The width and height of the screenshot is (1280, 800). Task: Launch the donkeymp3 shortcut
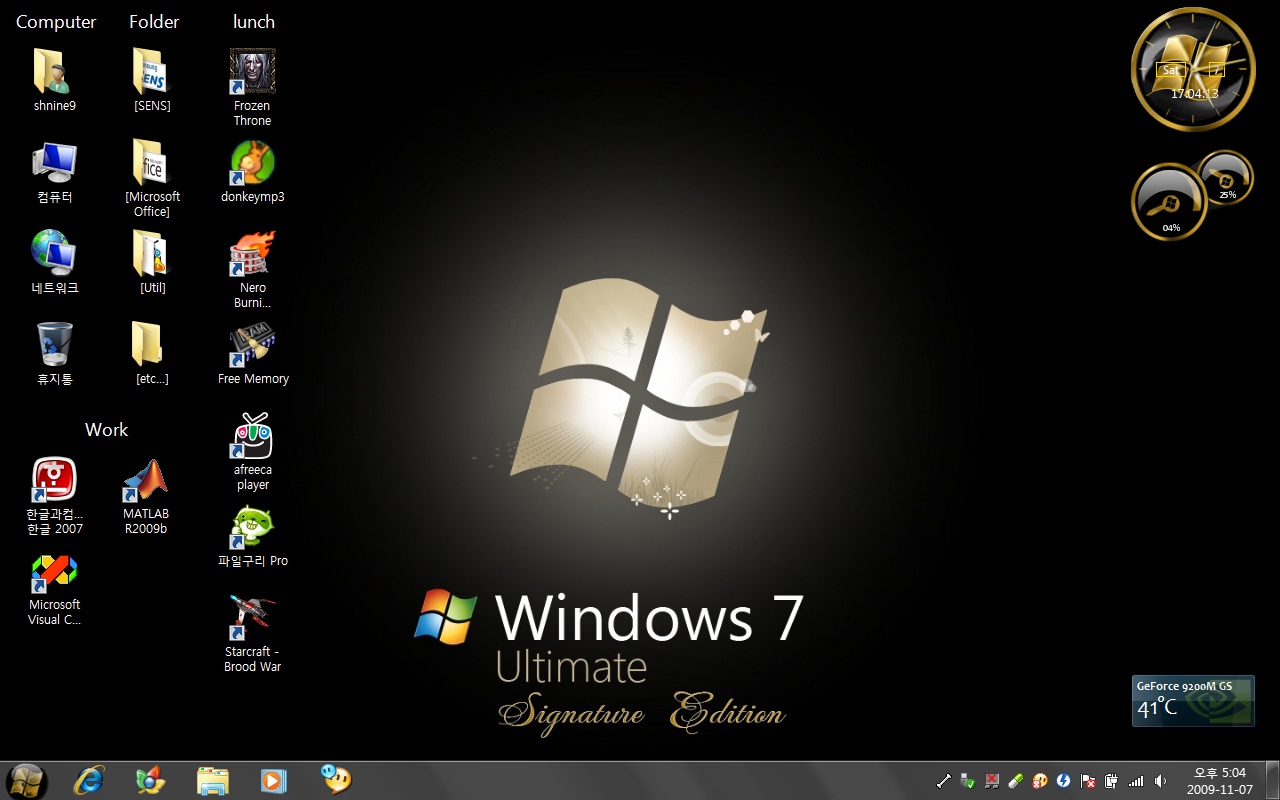(x=252, y=163)
